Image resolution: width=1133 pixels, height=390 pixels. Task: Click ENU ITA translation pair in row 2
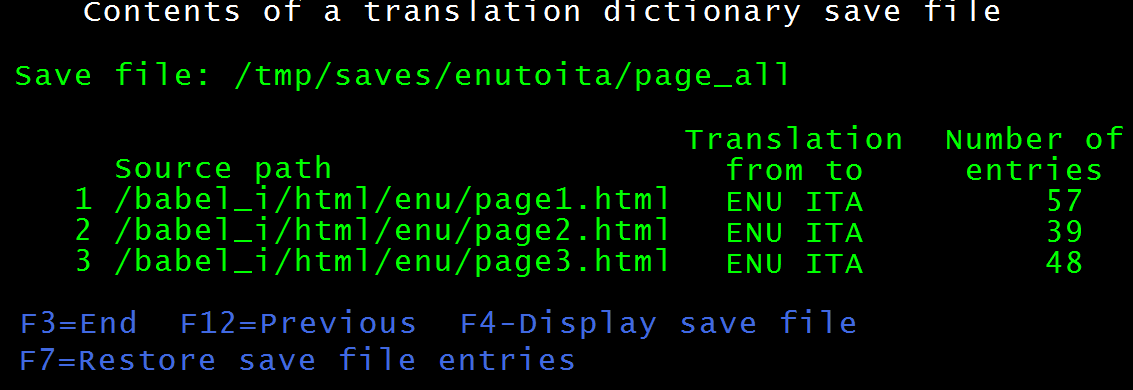click(x=794, y=233)
